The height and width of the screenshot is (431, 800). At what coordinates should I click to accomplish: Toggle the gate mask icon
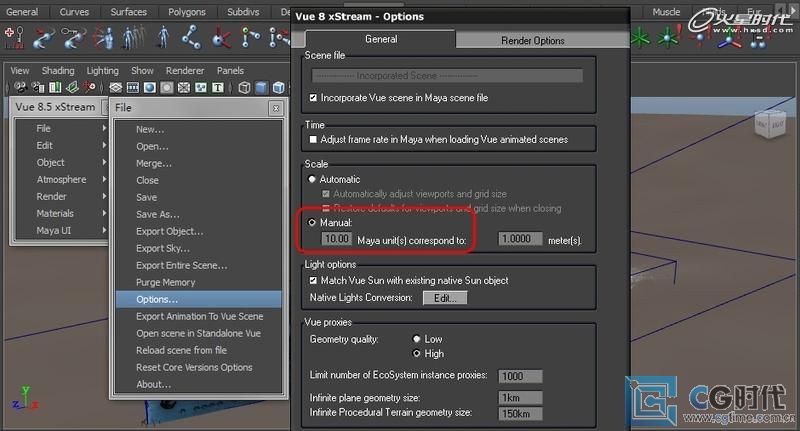(x=167, y=88)
